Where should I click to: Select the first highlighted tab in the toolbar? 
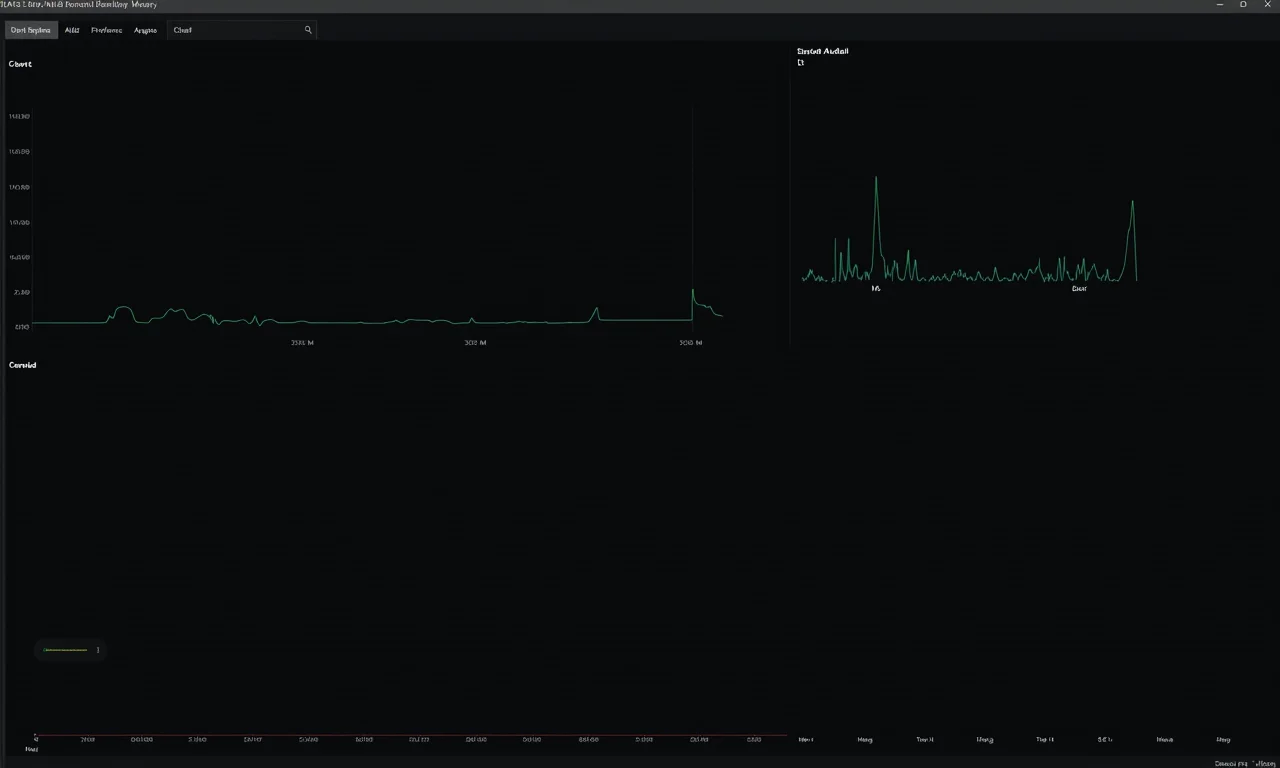tap(30, 30)
